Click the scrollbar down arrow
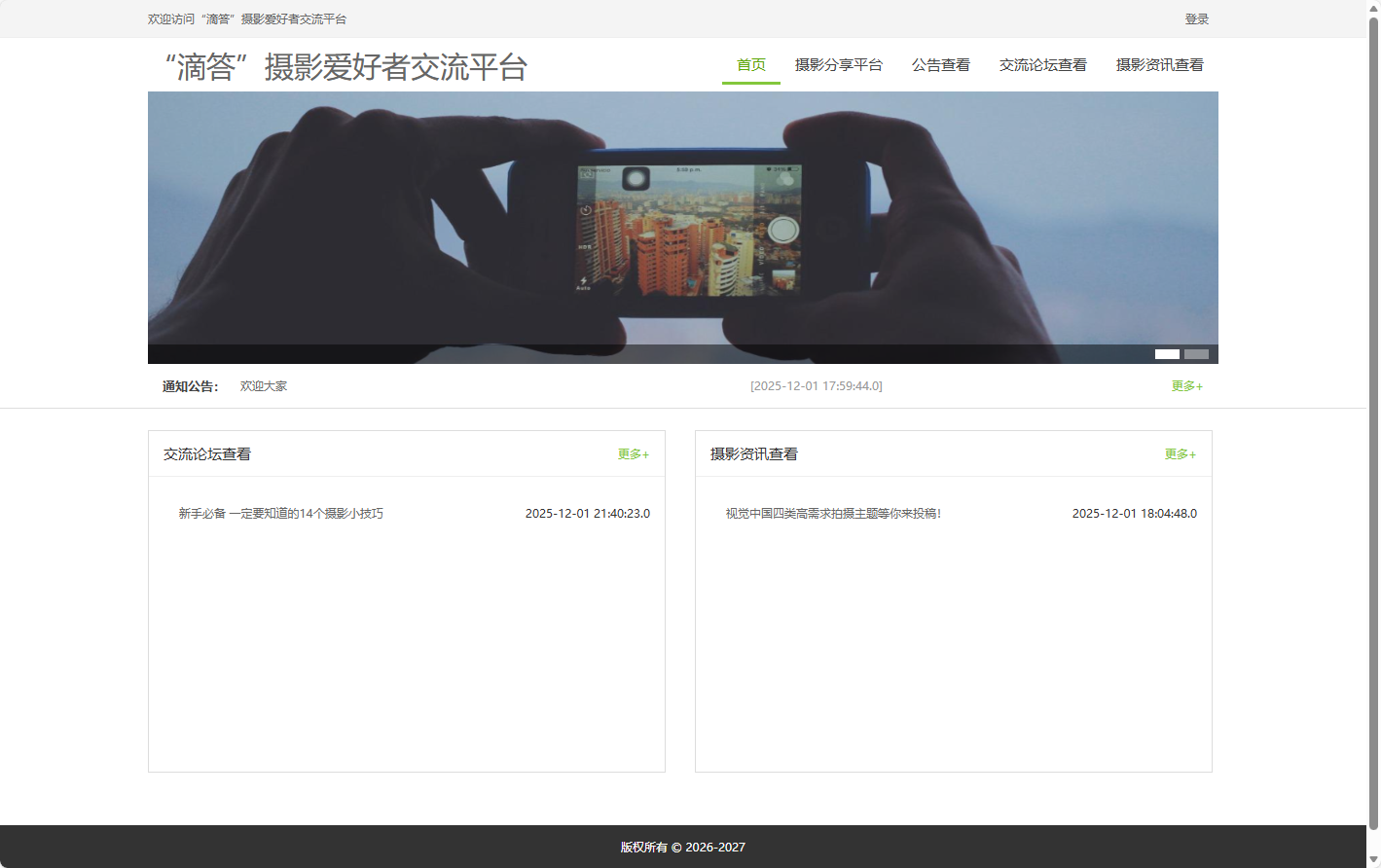This screenshot has height=868, width=1381. [x=1374, y=860]
